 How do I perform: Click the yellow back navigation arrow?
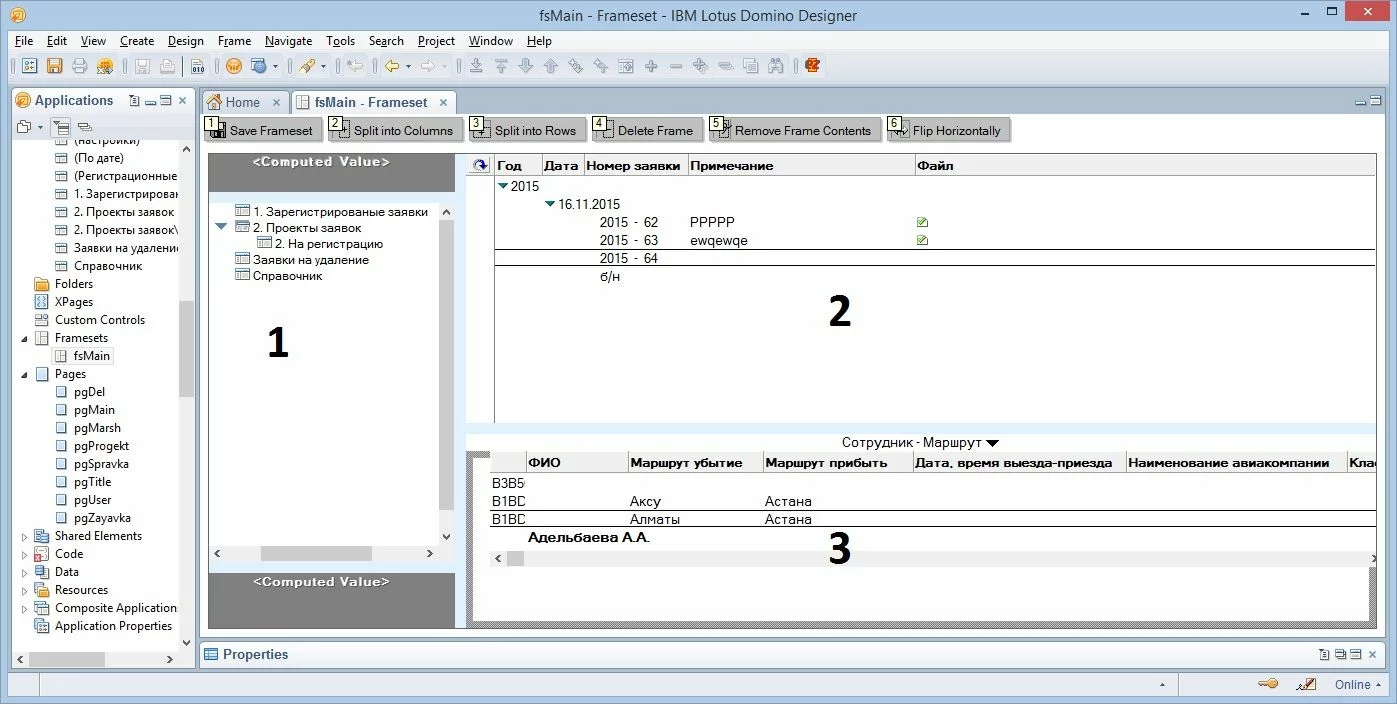391,67
